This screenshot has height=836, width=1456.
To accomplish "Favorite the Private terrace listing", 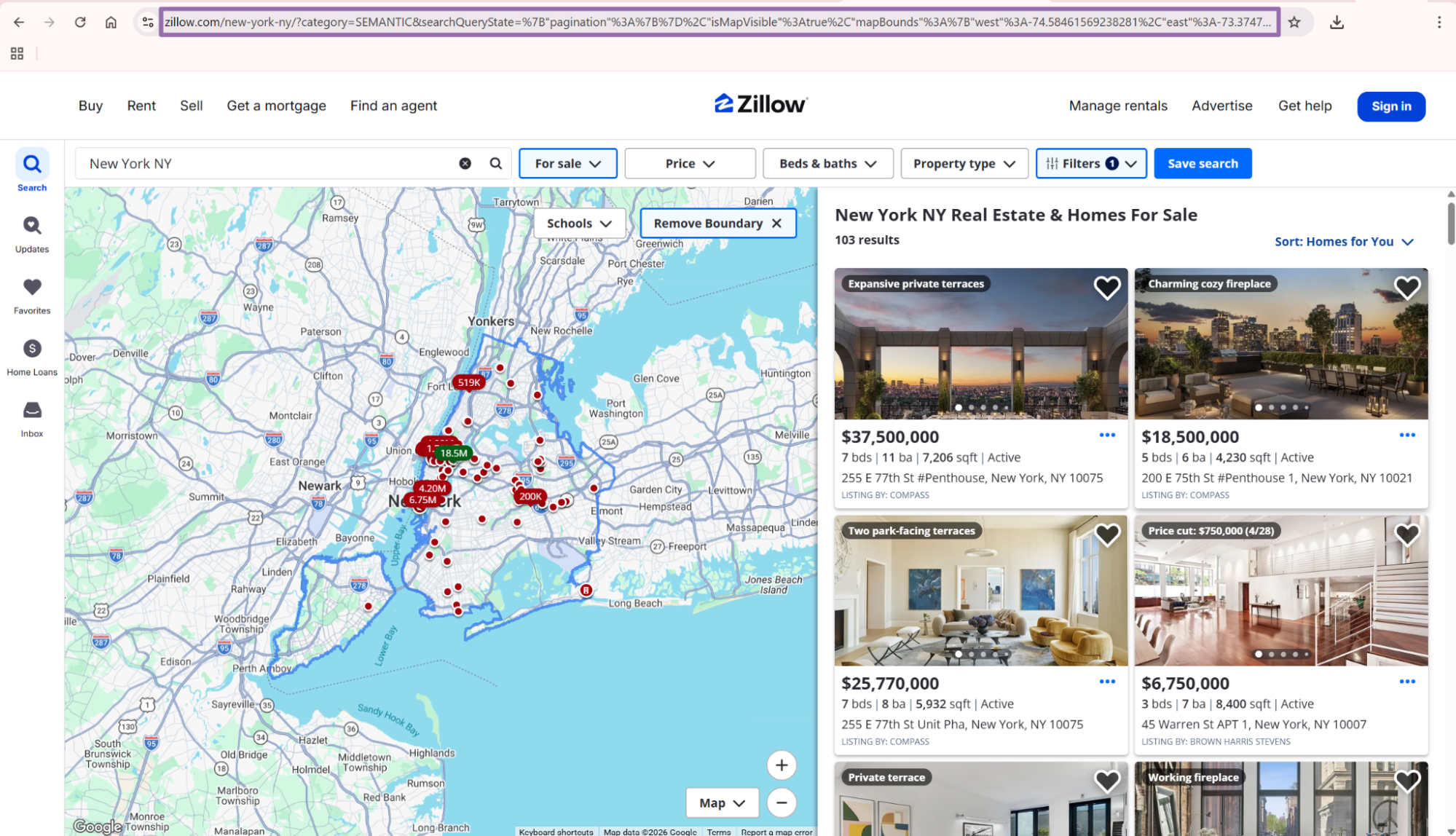I will coord(1107,781).
